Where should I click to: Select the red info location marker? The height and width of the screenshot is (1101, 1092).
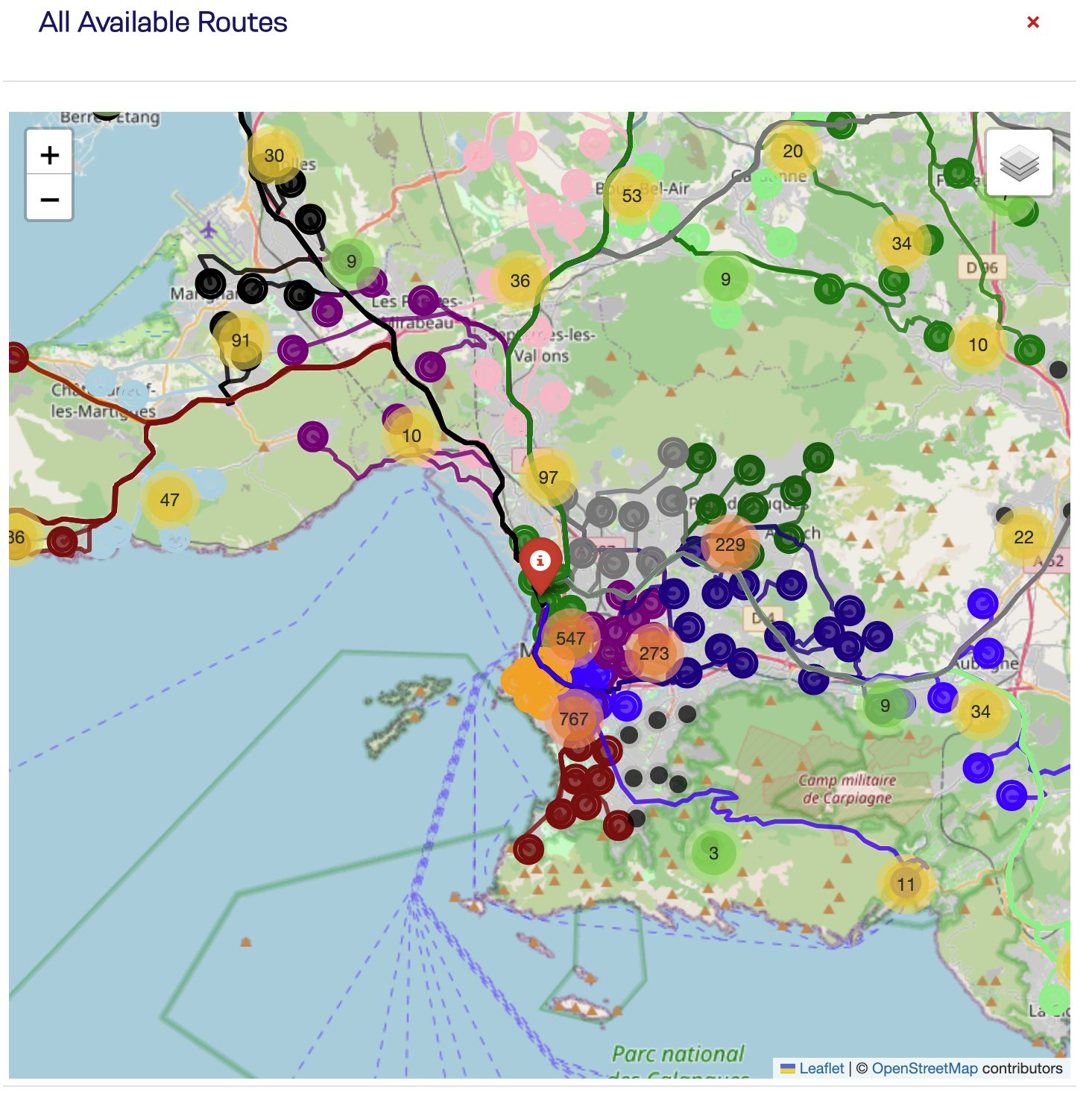(x=540, y=567)
